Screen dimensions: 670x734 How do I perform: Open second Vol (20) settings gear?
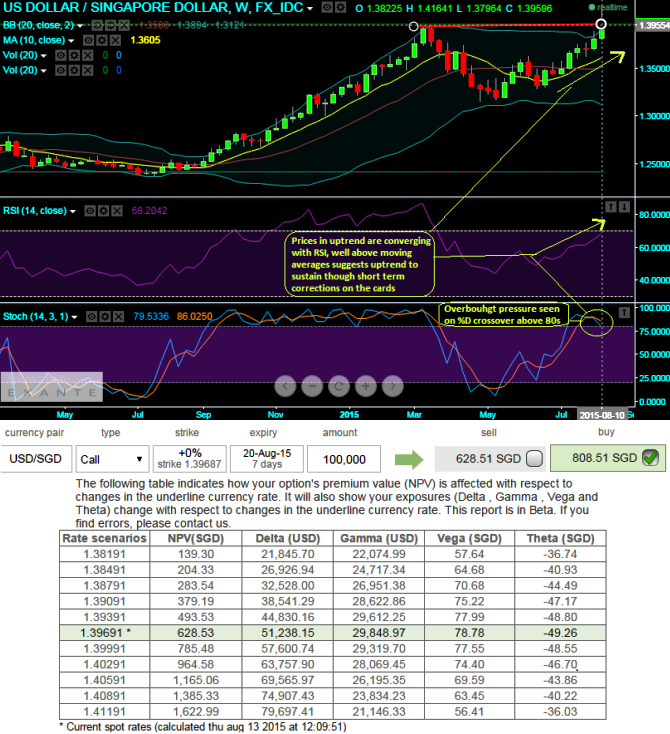(x=74, y=70)
